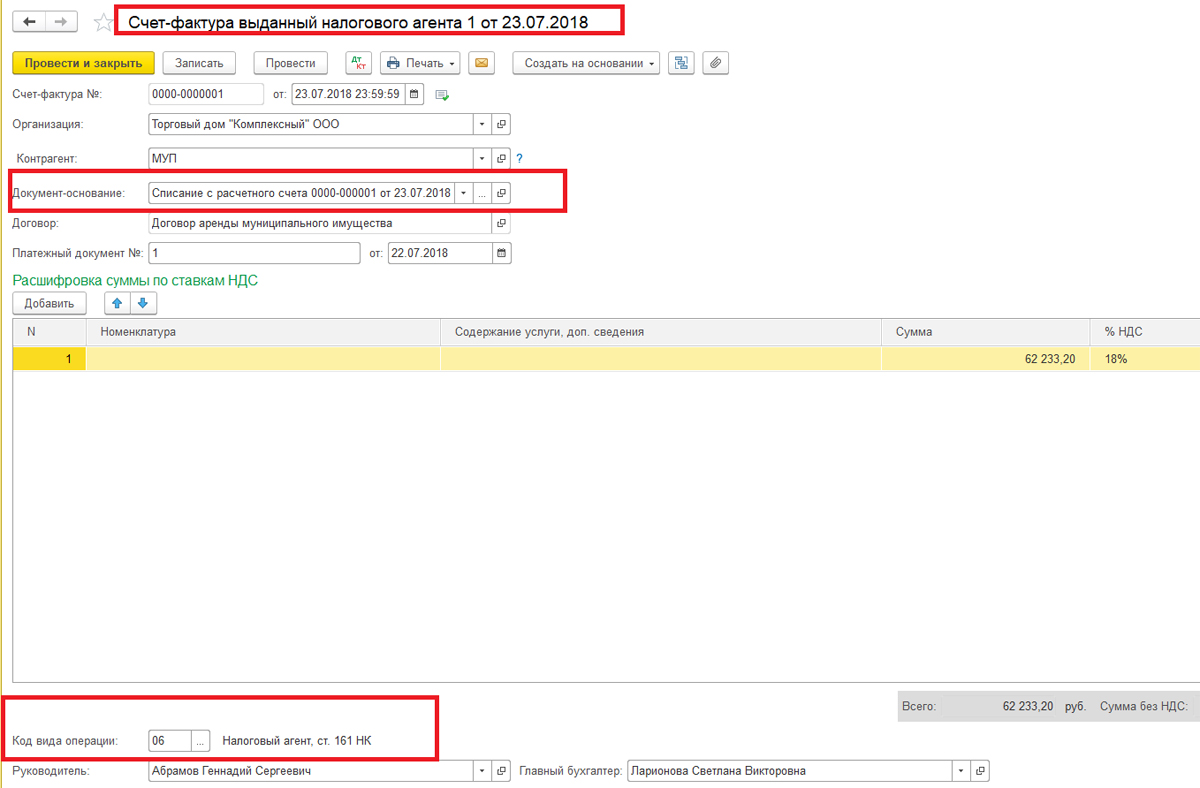
Task: Click the question mark next to Контрагент
Action: click(x=520, y=158)
